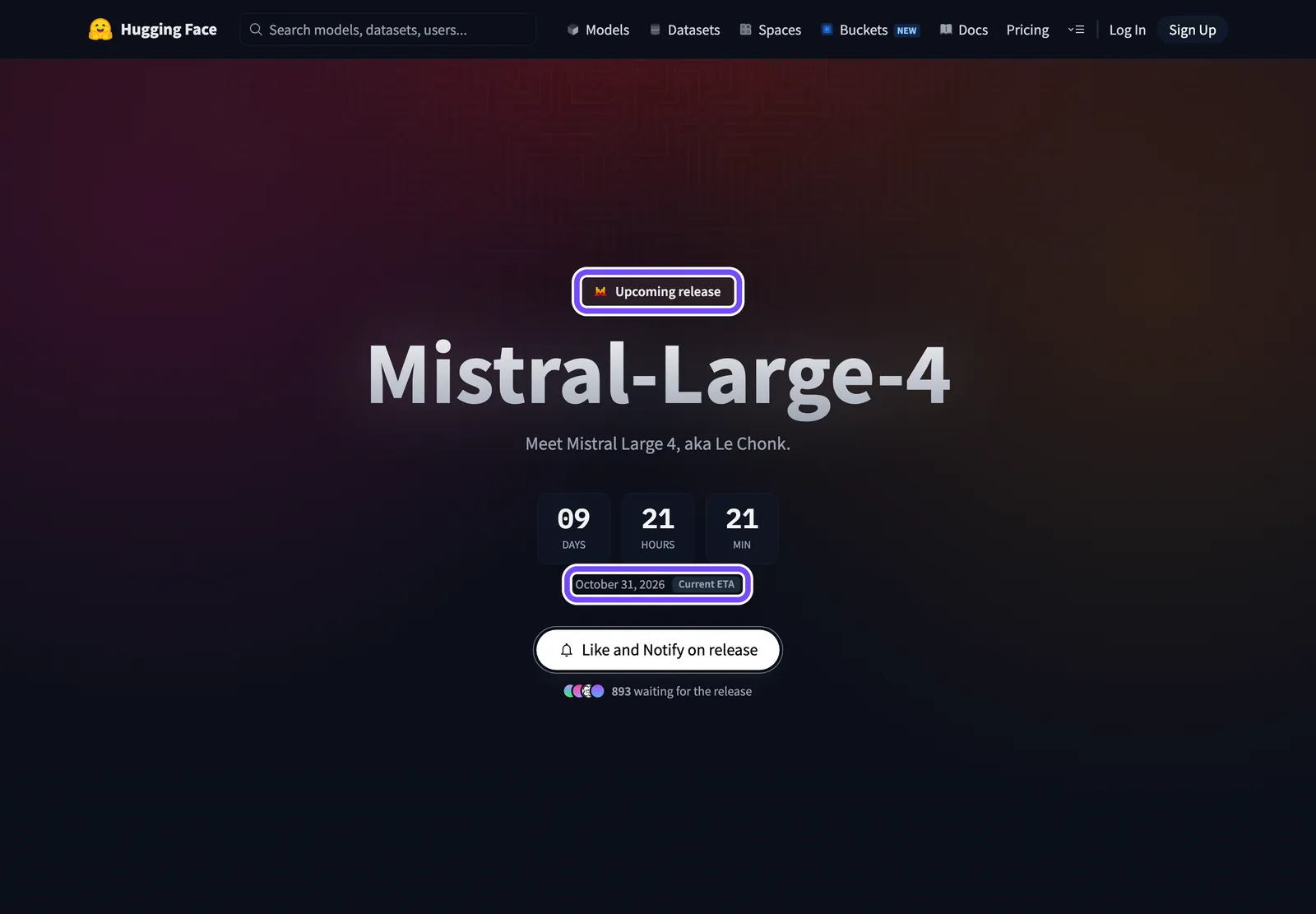
Task: Click Like and Notify on release button
Action: (658, 650)
